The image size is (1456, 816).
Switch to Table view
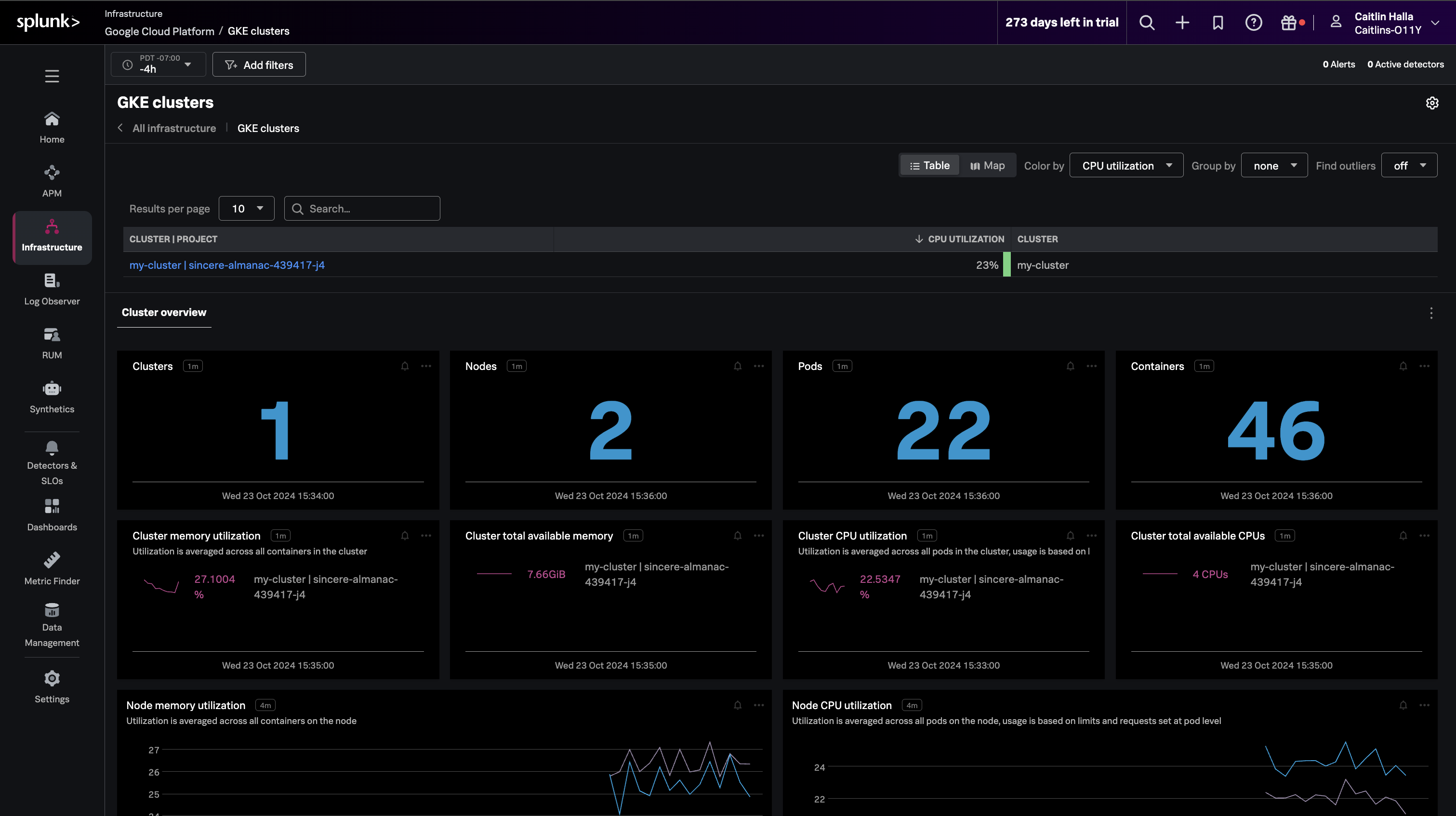point(929,166)
